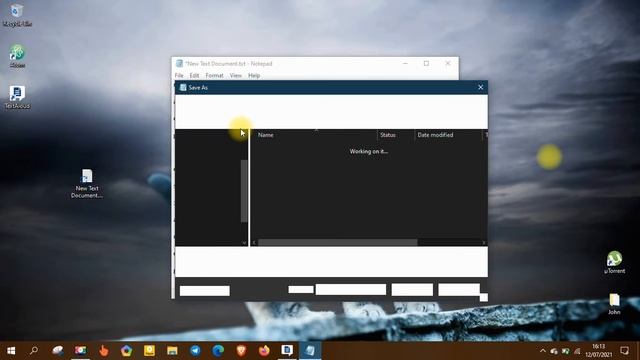The width and height of the screenshot is (640, 360).
Task: Minimize the Notepad window
Action: tap(405, 63)
